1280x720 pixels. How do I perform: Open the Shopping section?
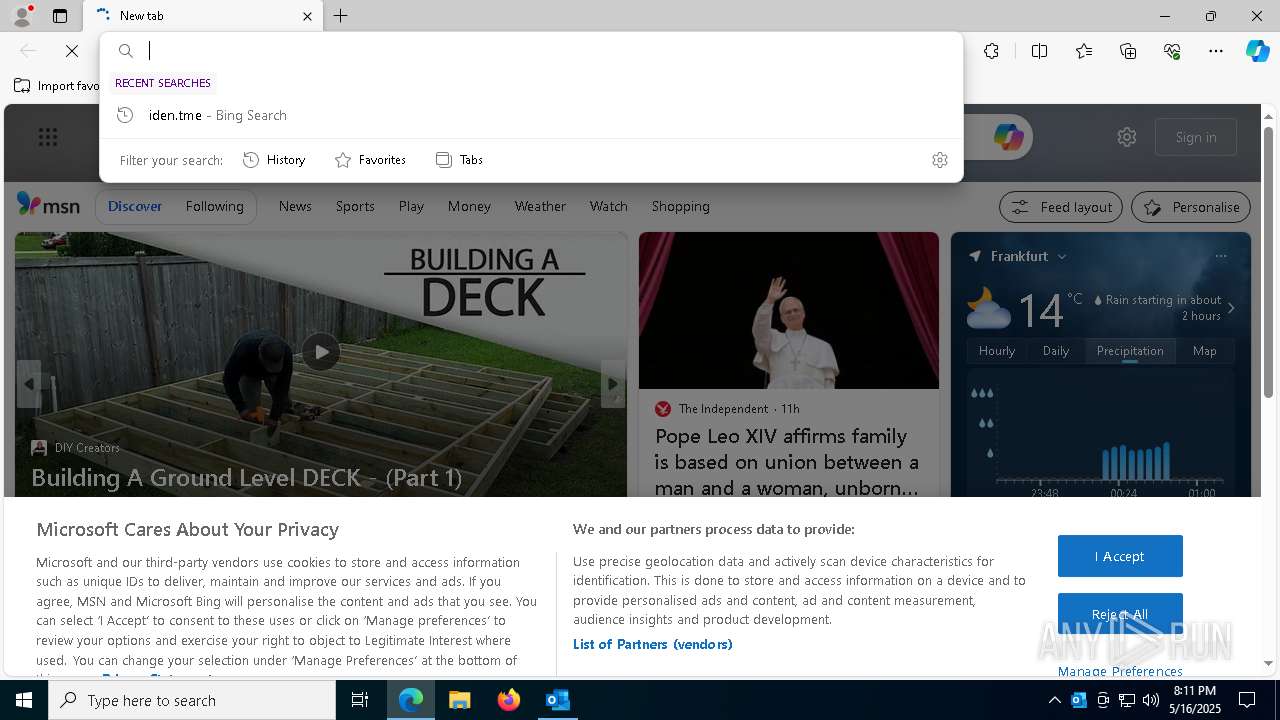(680, 206)
